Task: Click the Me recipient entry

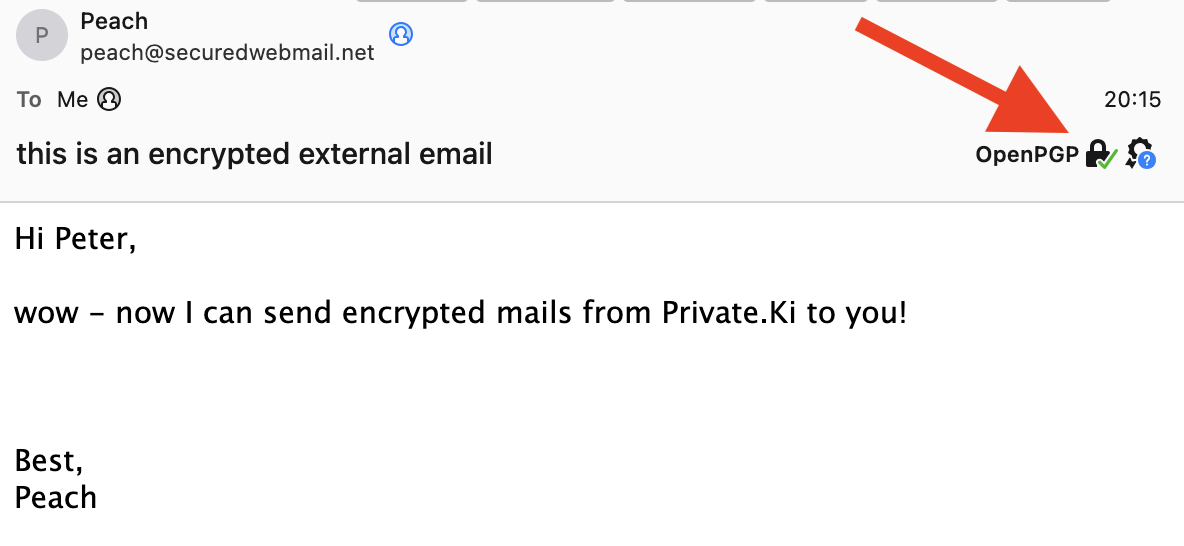Action: pyautogui.click(x=73, y=99)
